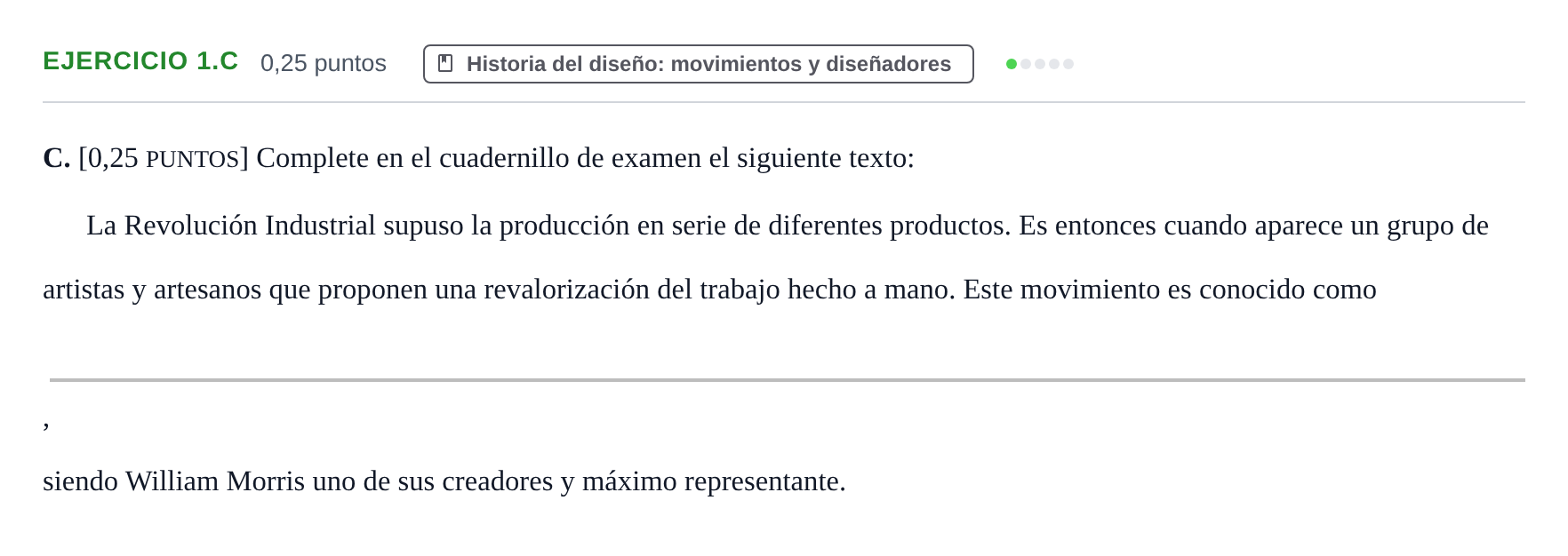Click the third difficulty dot
The width and height of the screenshot is (1568, 556).
click(x=1040, y=64)
